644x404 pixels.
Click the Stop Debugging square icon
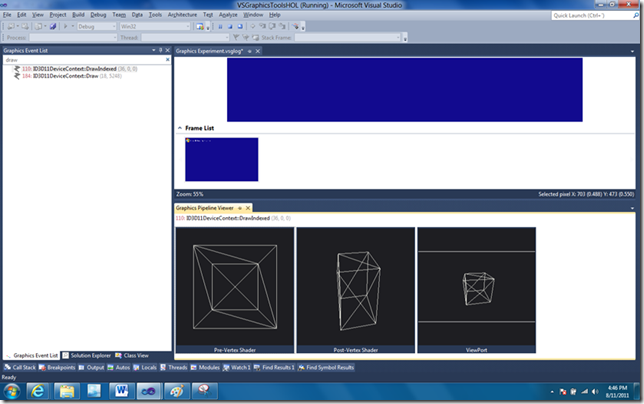230,26
